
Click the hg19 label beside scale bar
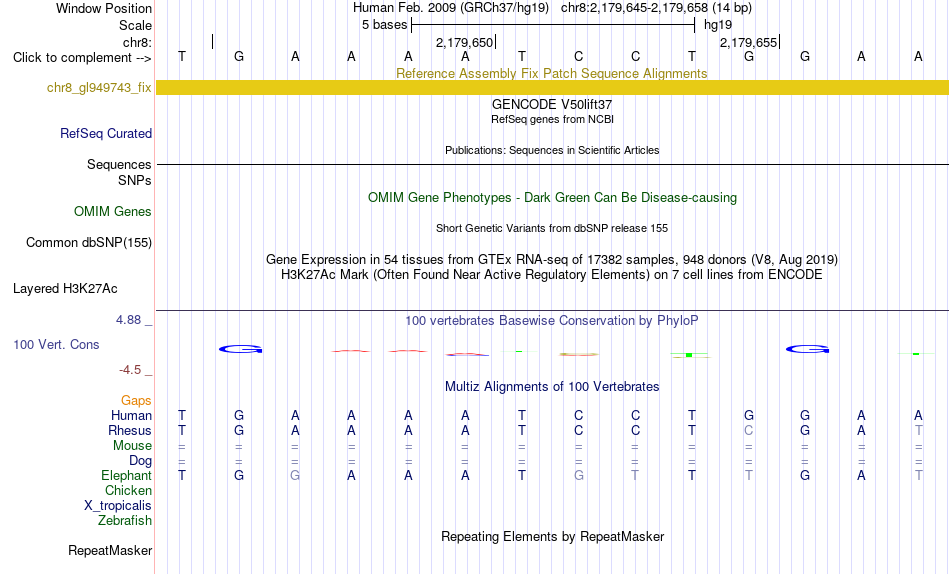(x=718, y=25)
